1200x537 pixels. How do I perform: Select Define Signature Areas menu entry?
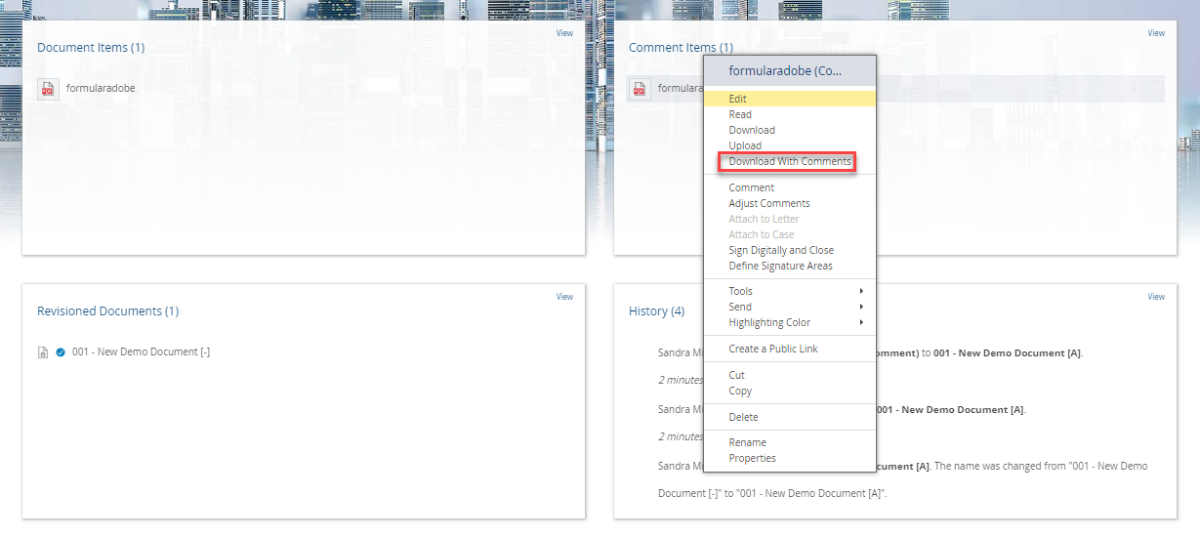click(x=780, y=266)
